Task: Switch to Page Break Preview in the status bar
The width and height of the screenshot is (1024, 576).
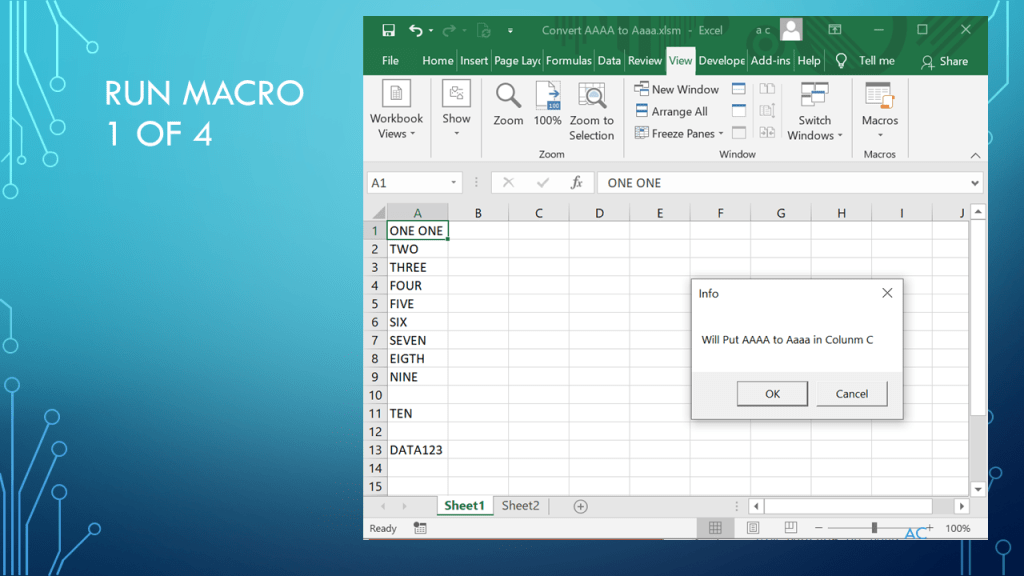Action: (x=790, y=528)
